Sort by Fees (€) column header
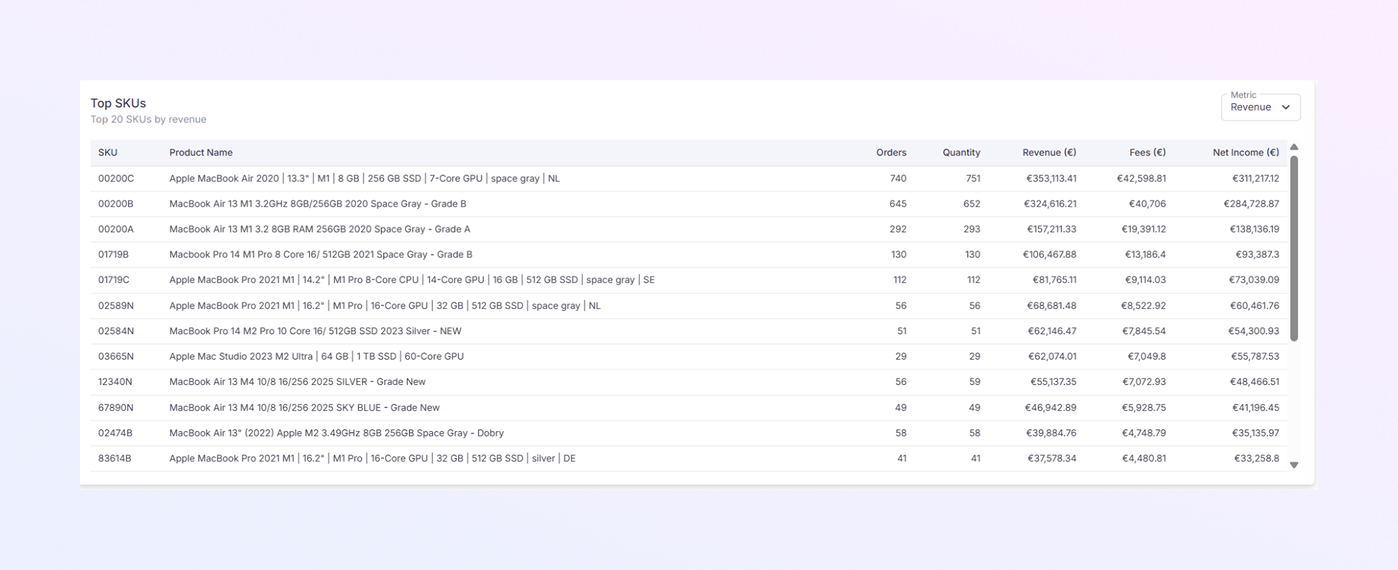The image size is (1398, 570). point(1147,153)
